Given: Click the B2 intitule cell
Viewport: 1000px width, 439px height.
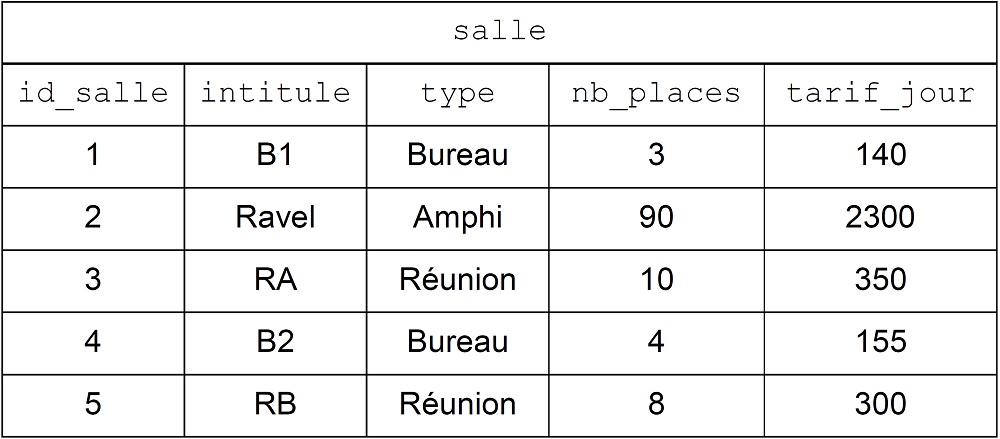Looking at the screenshot, I should [275, 341].
